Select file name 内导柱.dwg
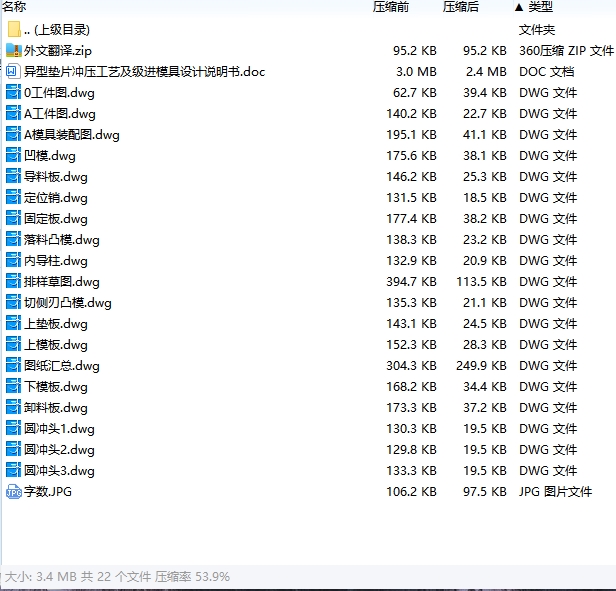The image size is (616, 591). (56, 261)
